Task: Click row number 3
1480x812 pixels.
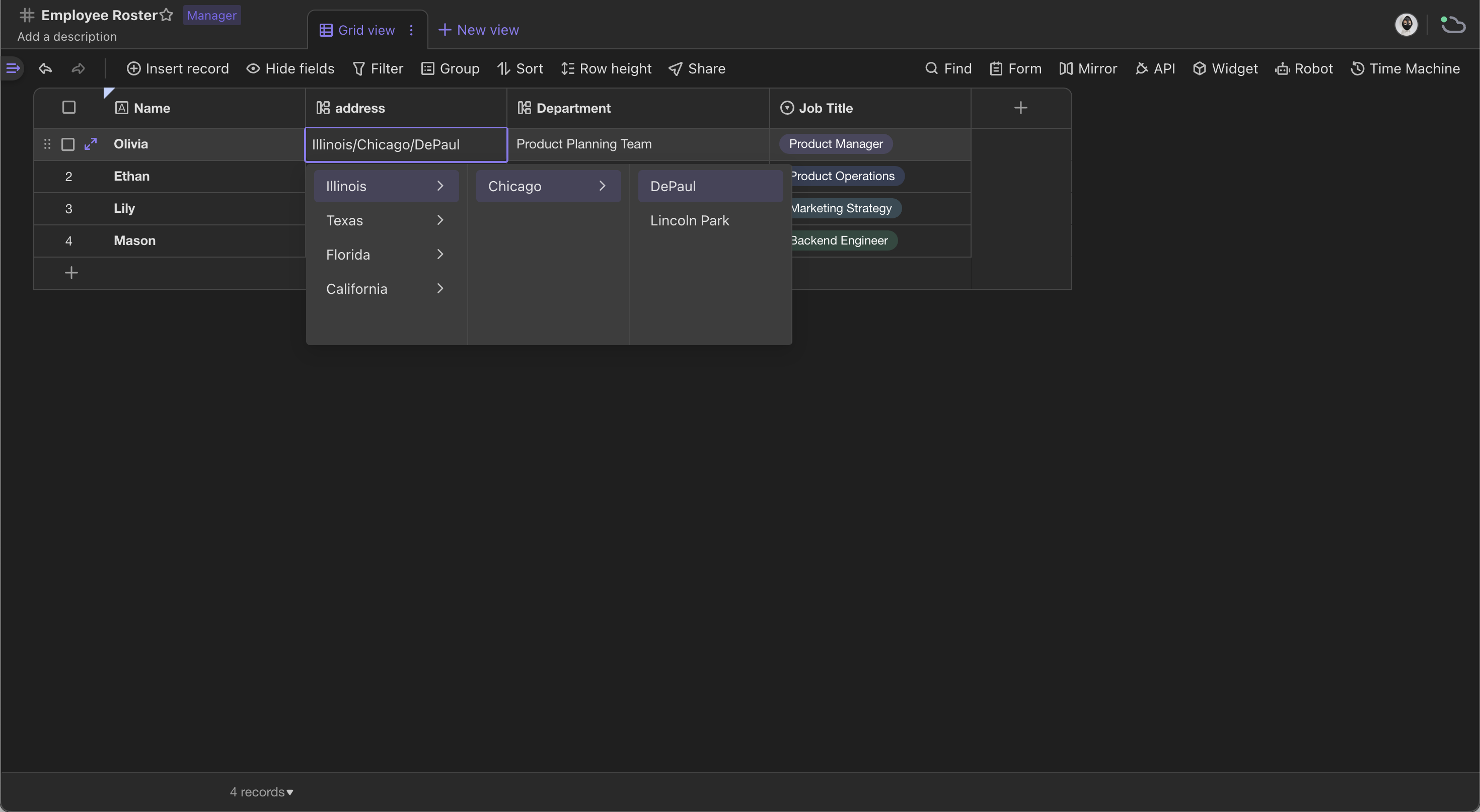Action: (69, 208)
